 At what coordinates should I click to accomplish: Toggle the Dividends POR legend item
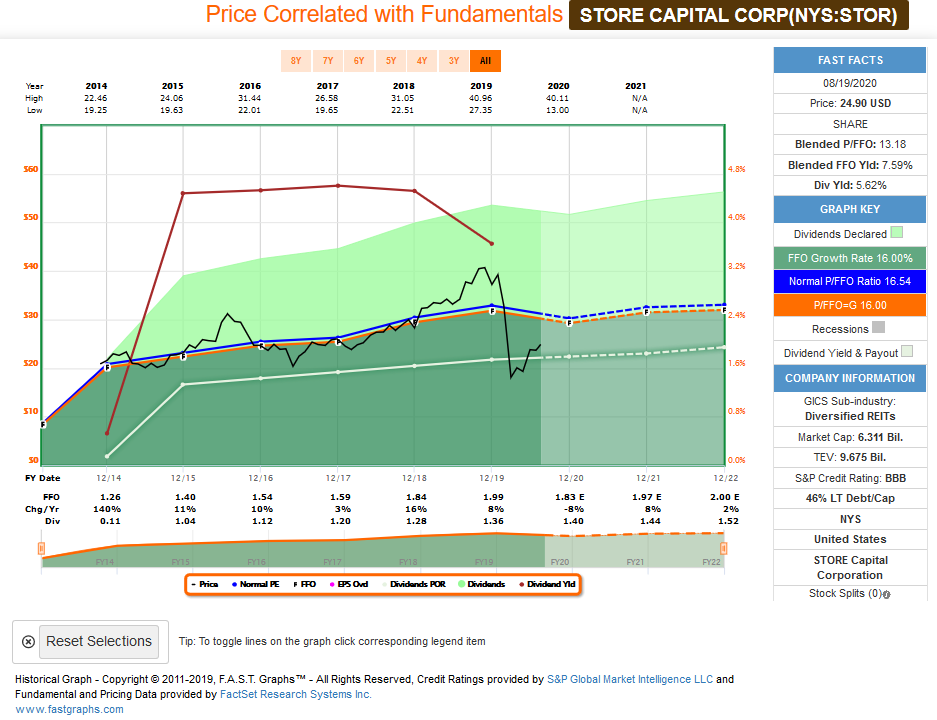coord(414,584)
